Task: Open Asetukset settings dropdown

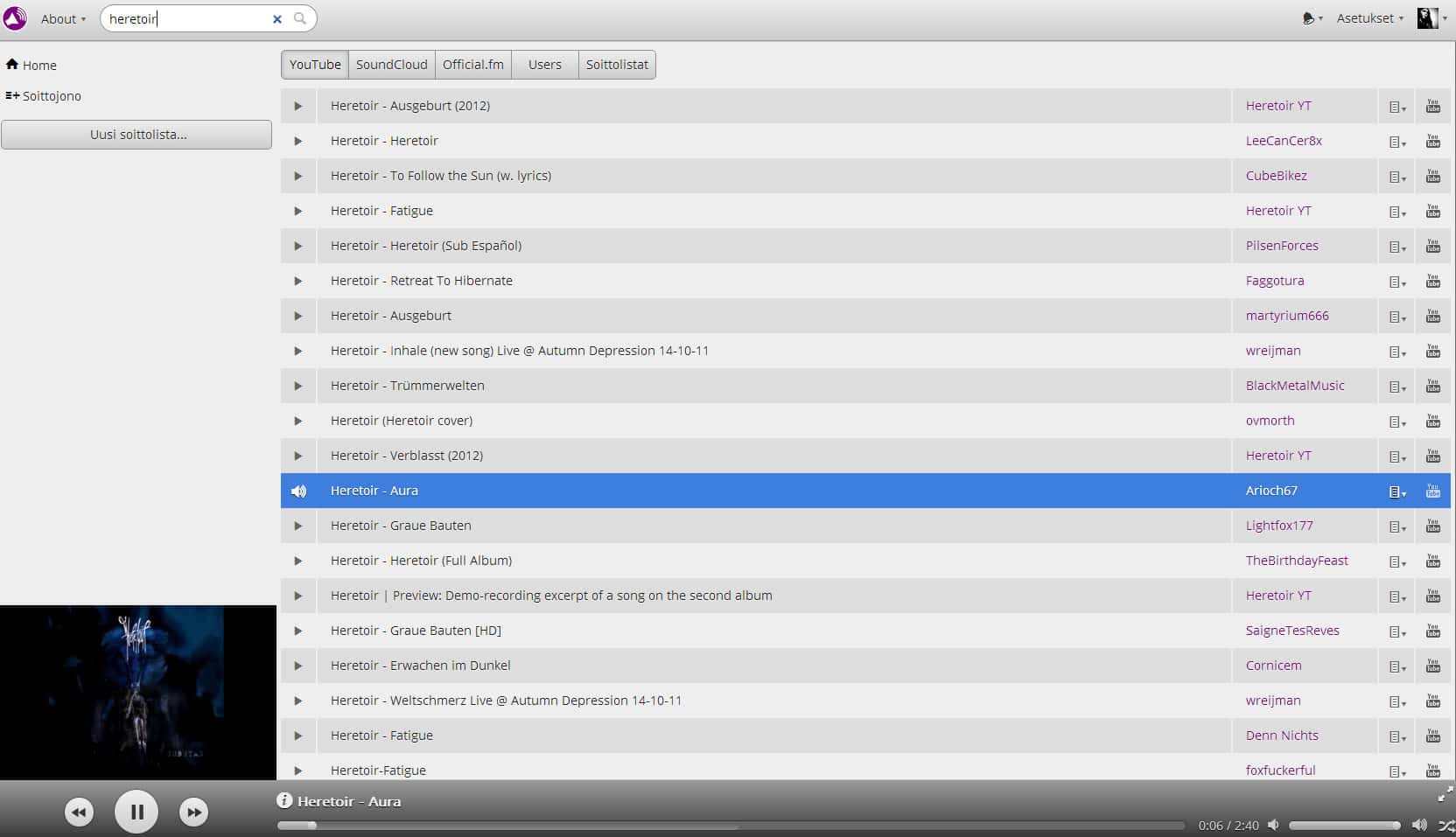Action: [x=1369, y=18]
